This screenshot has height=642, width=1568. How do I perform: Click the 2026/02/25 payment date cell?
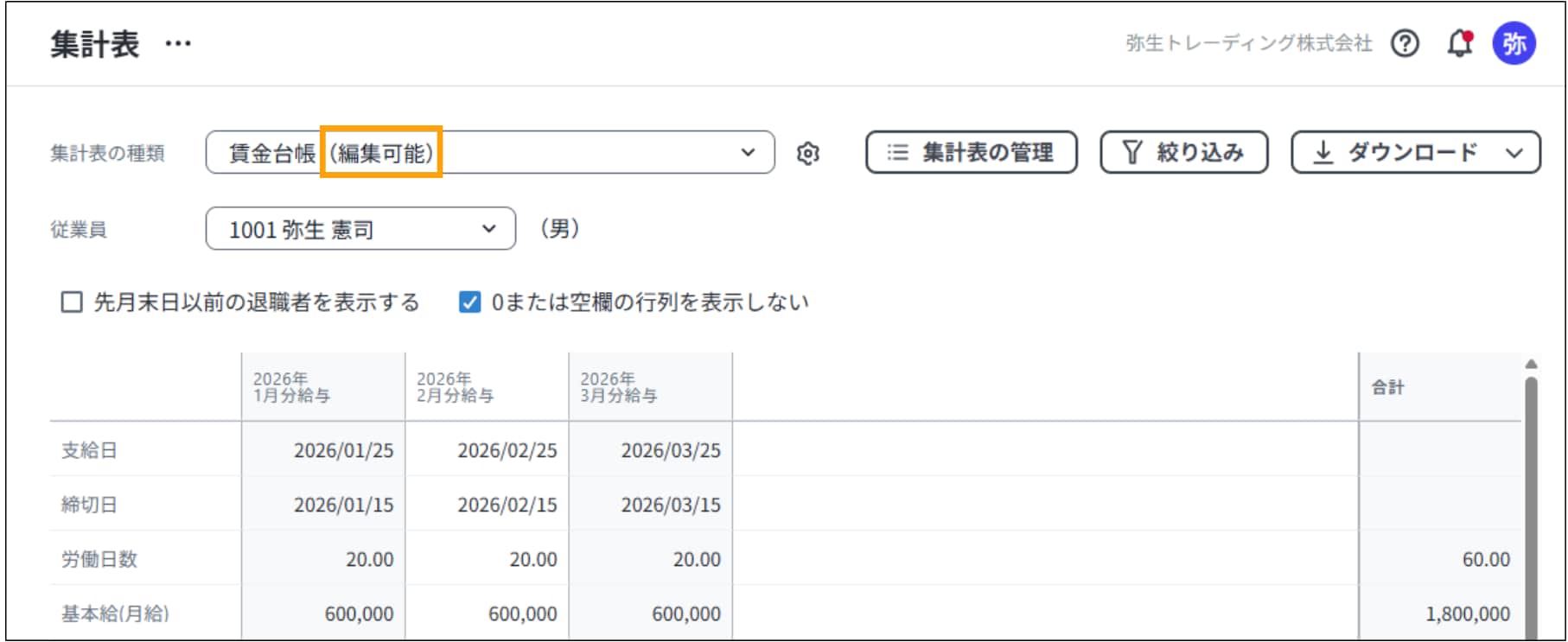pos(487,450)
